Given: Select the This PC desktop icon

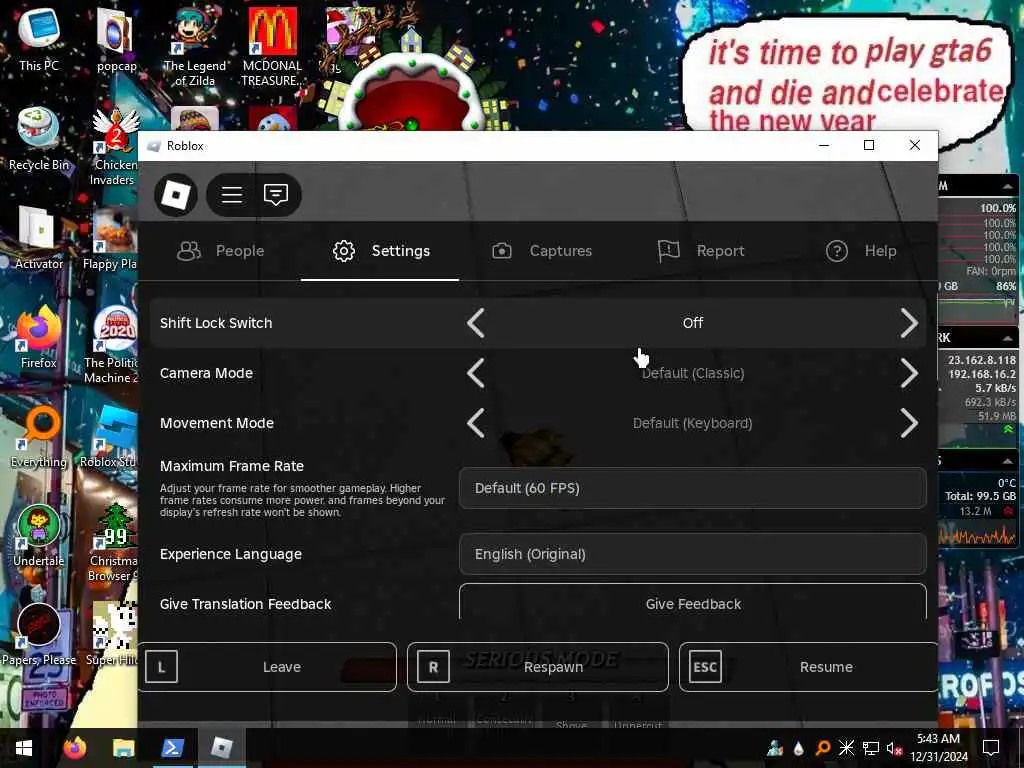Looking at the screenshot, I should click(39, 39).
